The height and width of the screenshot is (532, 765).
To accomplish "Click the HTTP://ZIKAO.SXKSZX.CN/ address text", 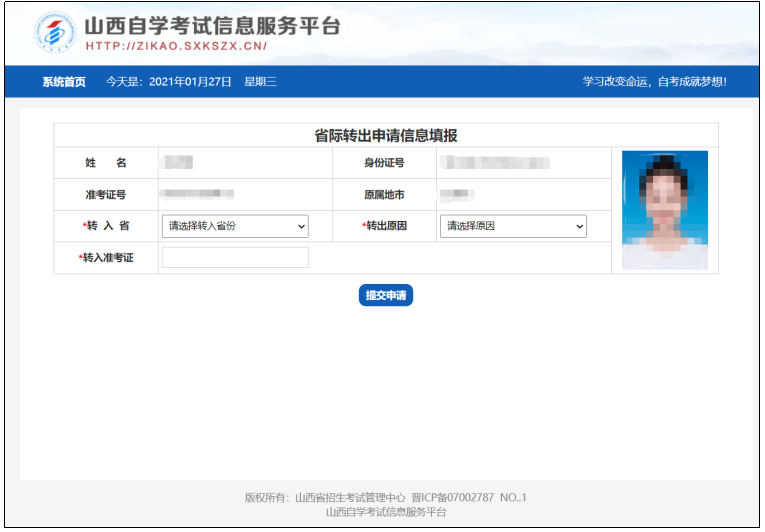I will pyautogui.click(x=176, y=46).
